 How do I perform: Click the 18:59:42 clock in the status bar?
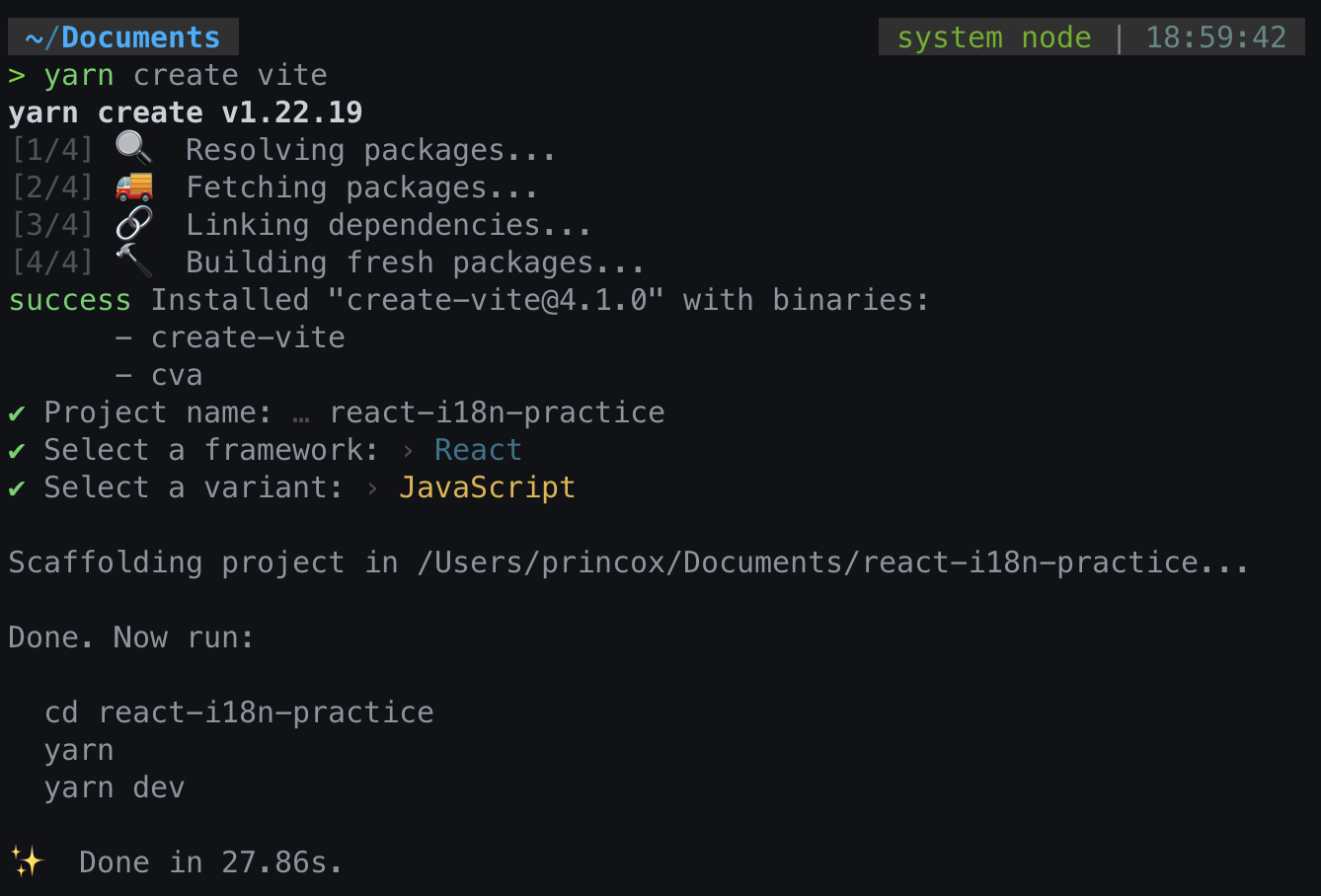[x=1215, y=37]
